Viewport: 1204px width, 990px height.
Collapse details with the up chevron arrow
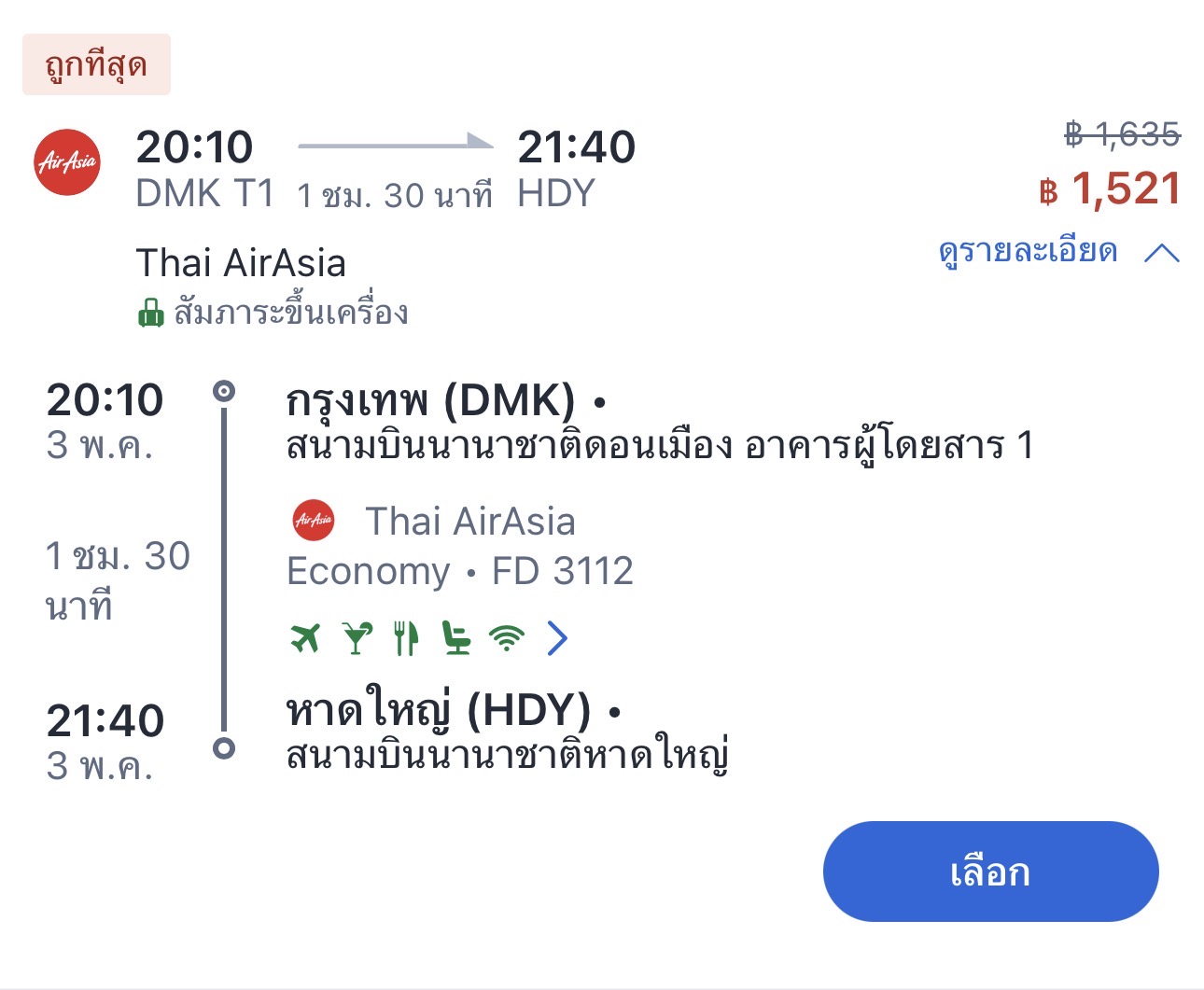1161,252
